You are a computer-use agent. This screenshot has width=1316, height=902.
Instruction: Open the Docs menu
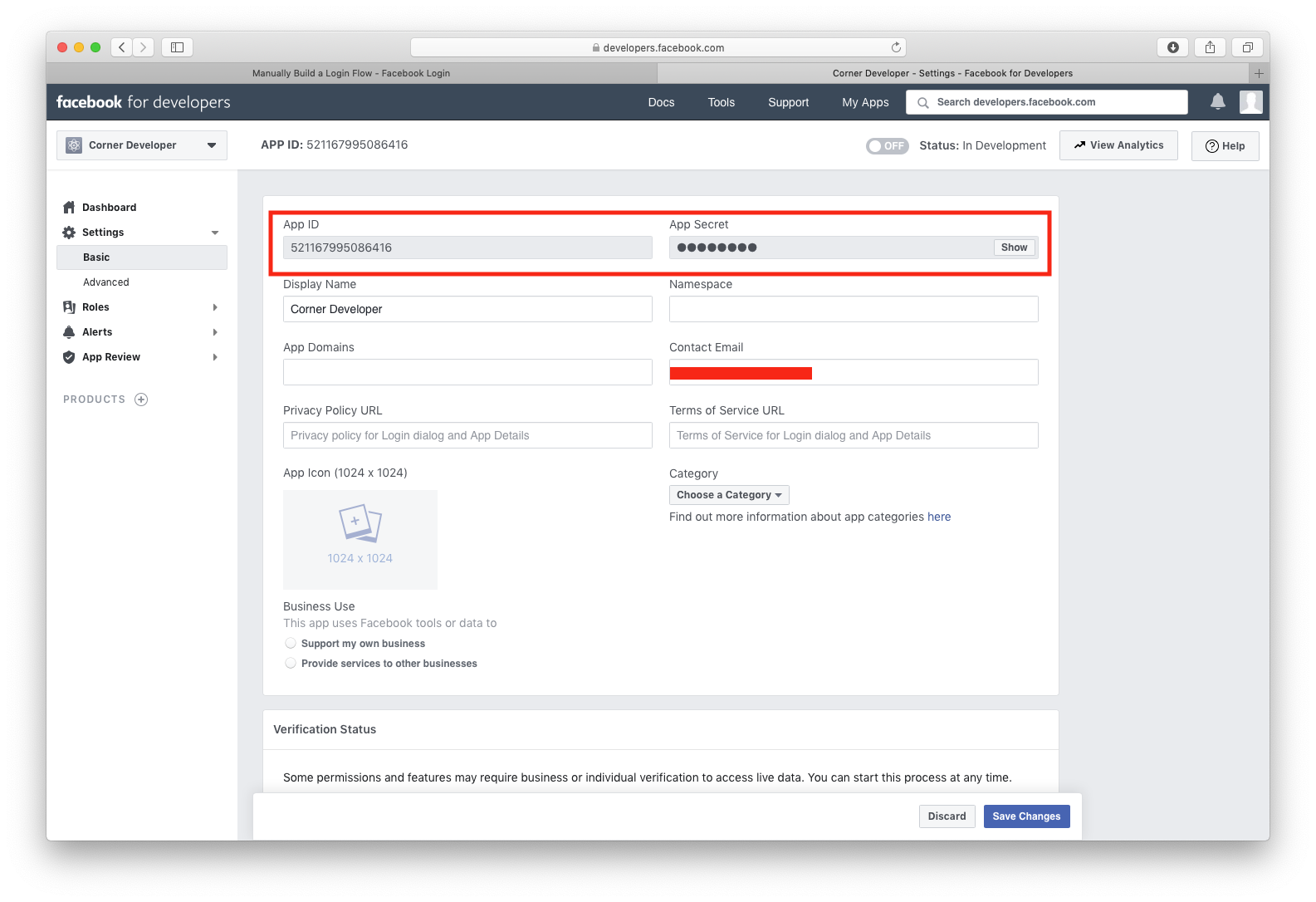pyautogui.click(x=661, y=102)
